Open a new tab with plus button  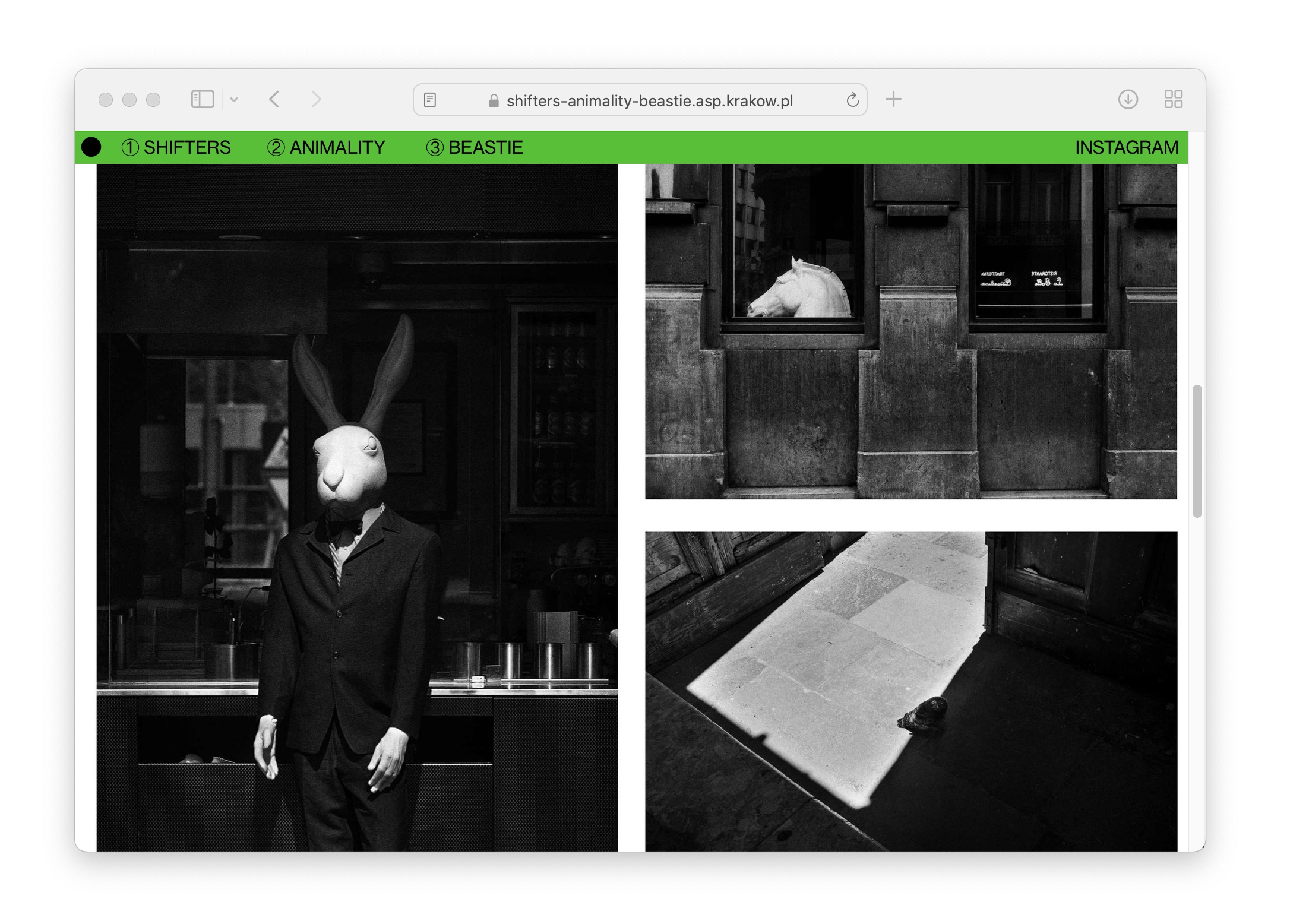click(893, 99)
